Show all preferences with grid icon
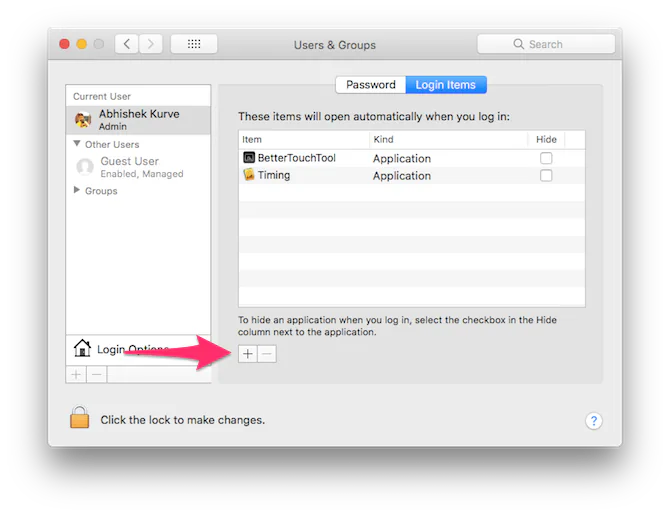The height and width of the screenshot is (515, 670). coord(194,44)
